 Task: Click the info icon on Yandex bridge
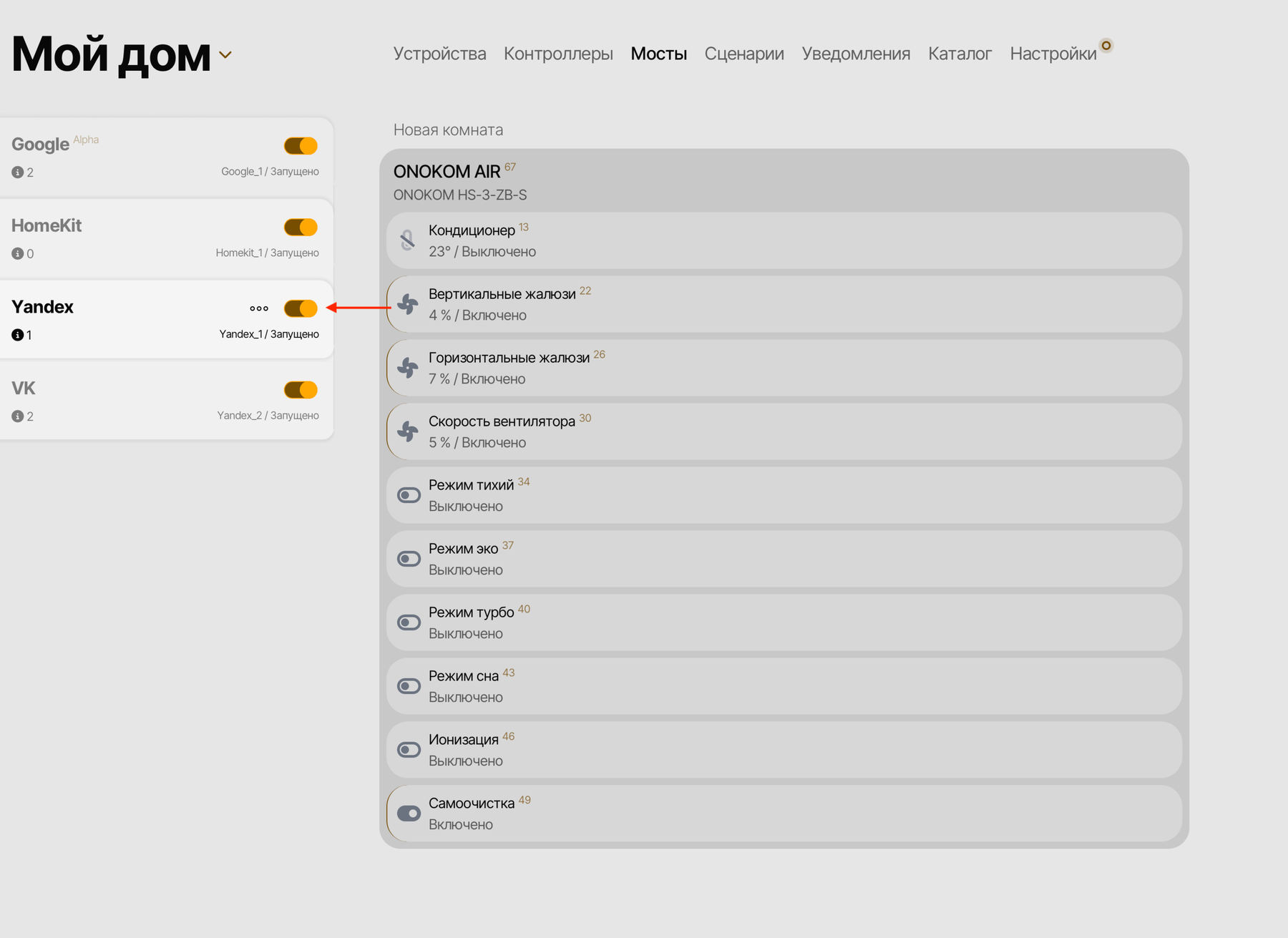click(18, 335)
